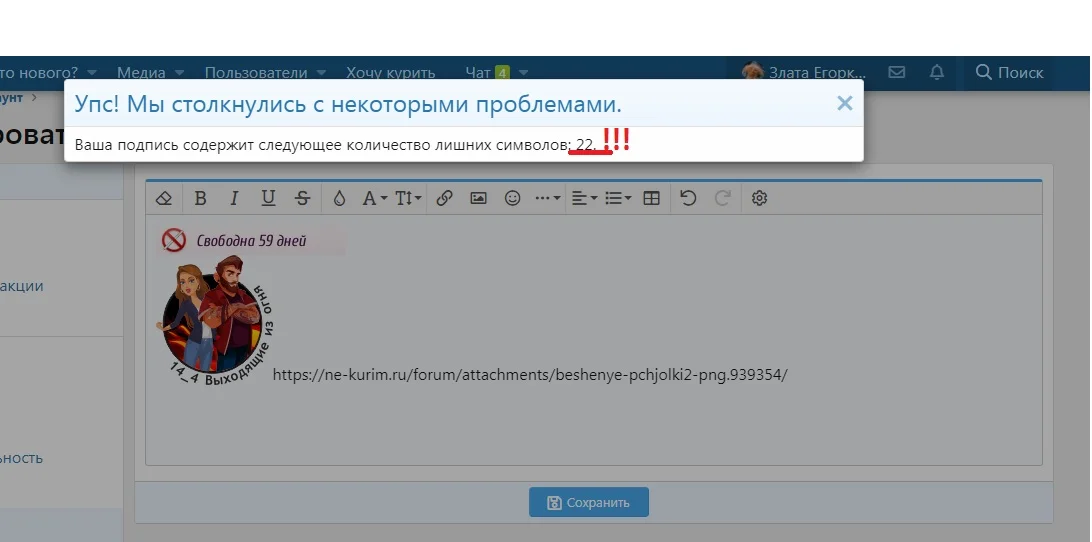This screenshot has height=542, width=1092.
Task: Click the signature editor text area
Action: pyautogui.click(x=593, y=340)
